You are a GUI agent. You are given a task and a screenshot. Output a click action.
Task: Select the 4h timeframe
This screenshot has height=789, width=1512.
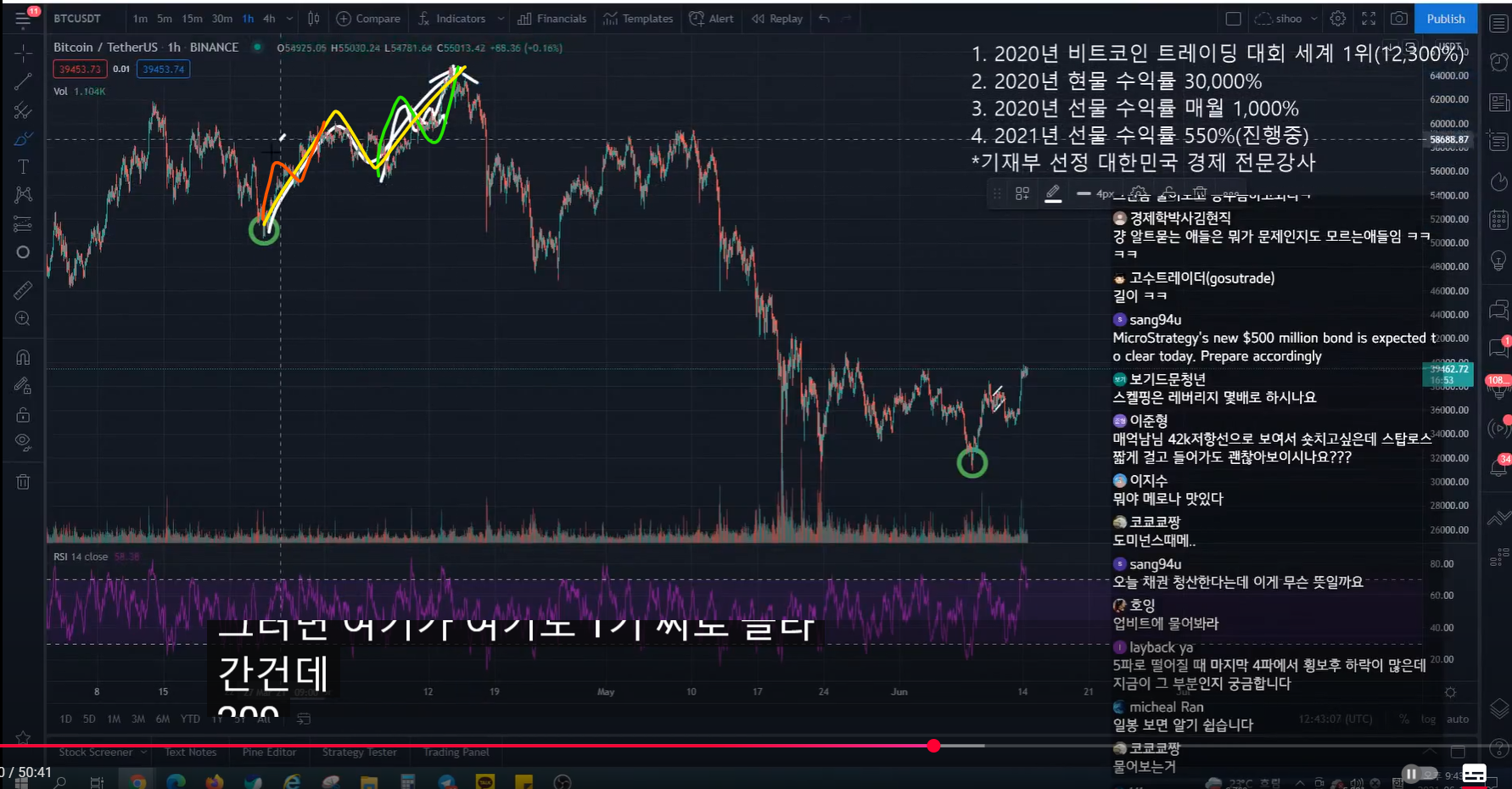click(269, 19)
